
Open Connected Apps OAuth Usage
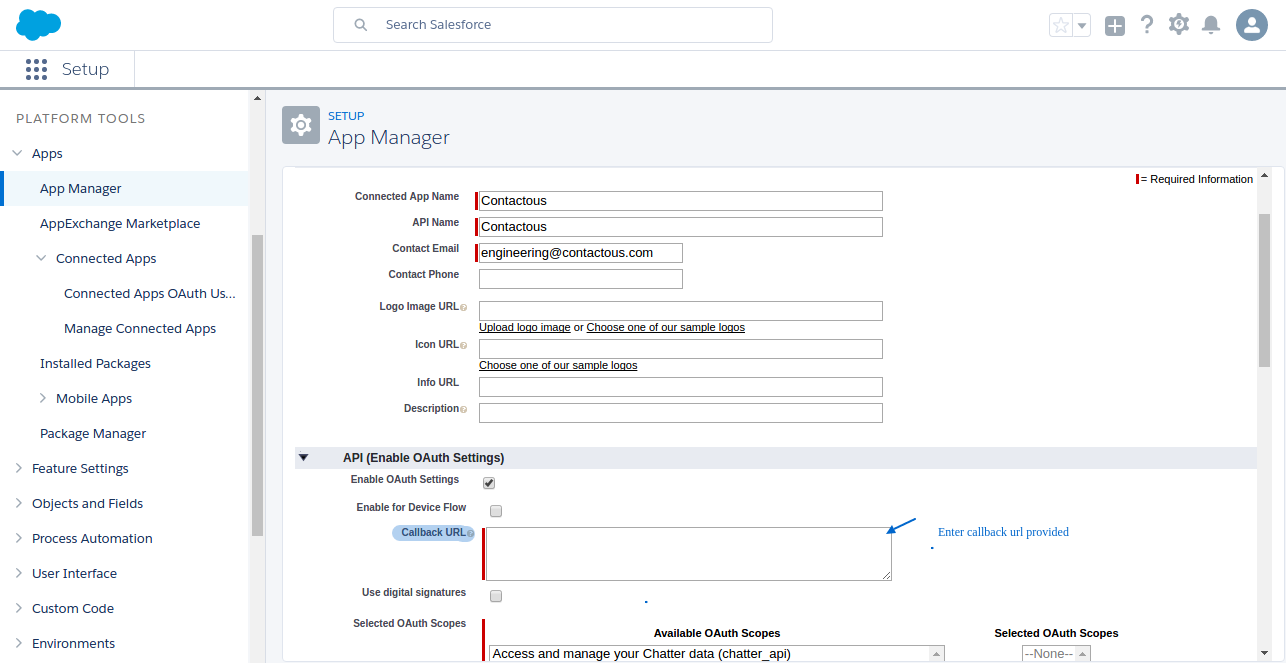(150, 294)
